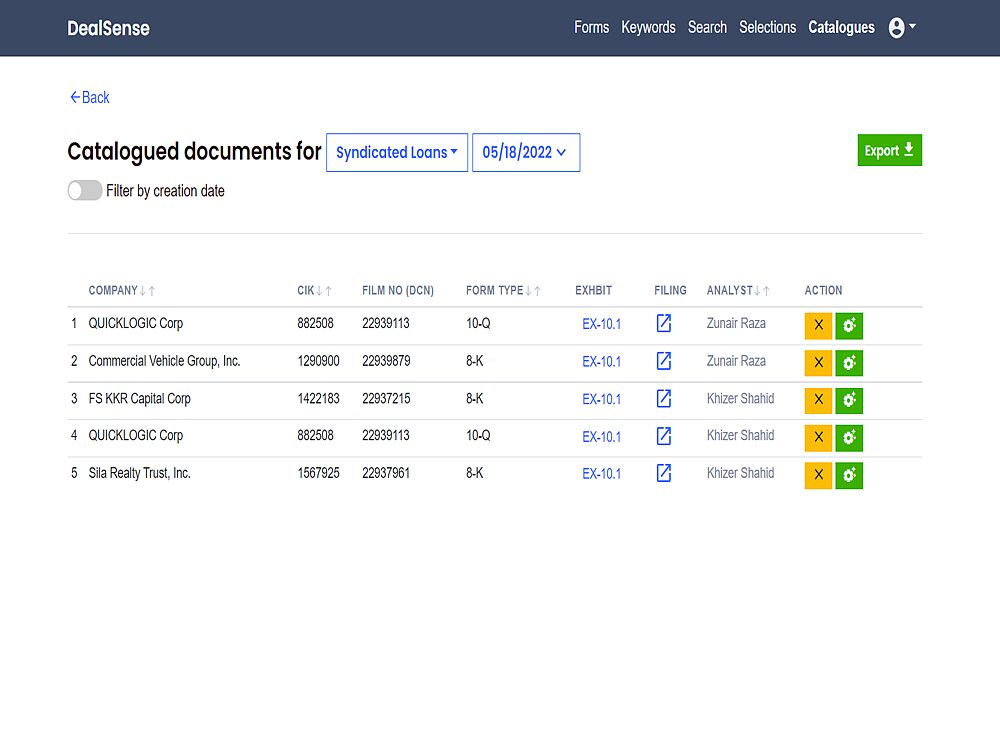Open filing link for FS KKR Capital Corp
This screenshot has height=750, width=1000.
[x=663, y=399]
